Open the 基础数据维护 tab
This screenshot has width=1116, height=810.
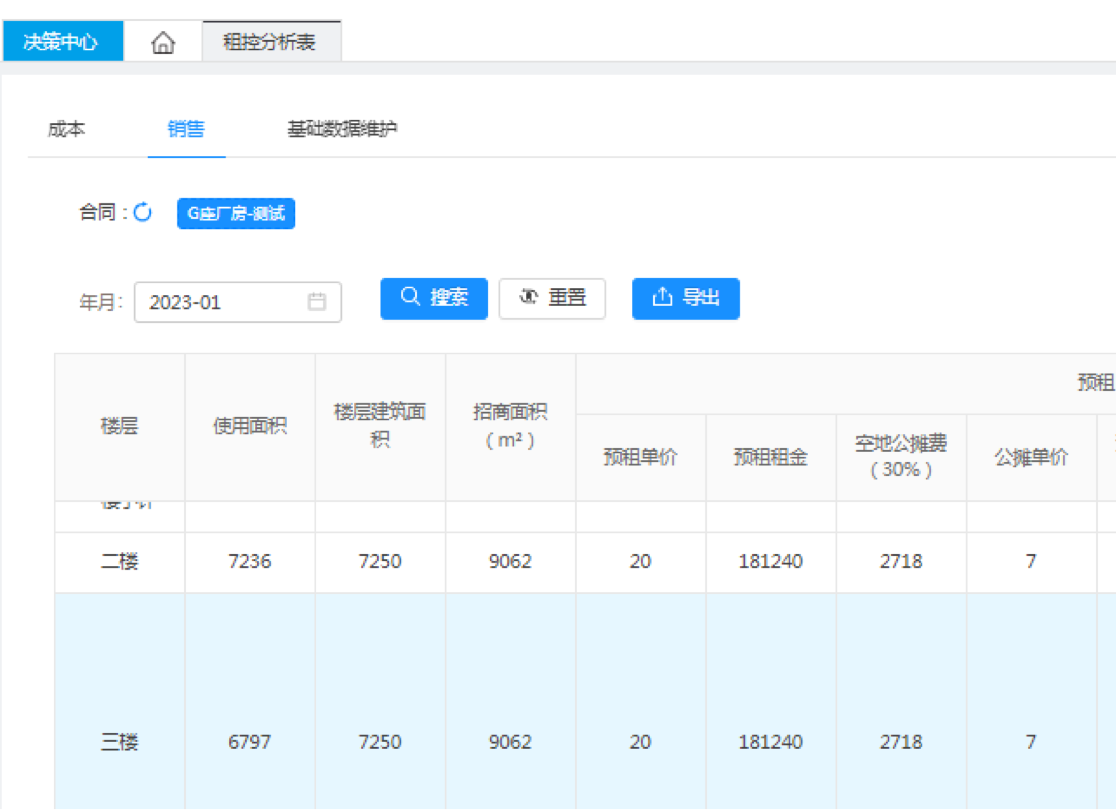coord(342,129)
